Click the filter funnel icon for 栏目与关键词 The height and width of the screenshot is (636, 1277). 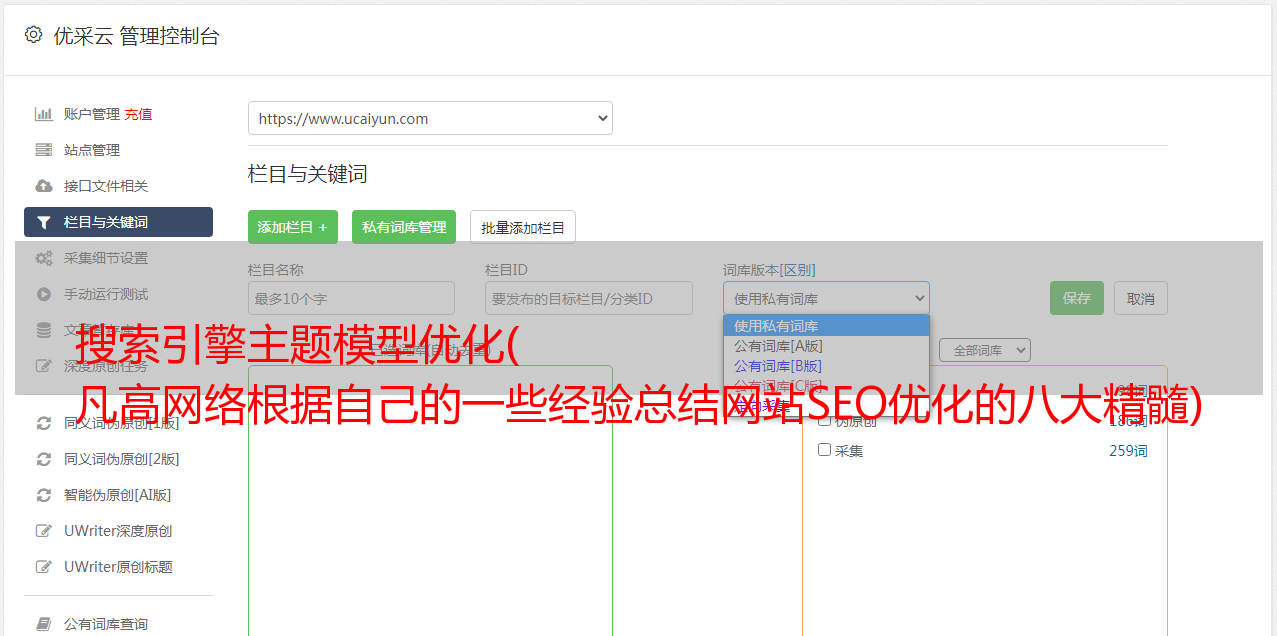(43, 222)
